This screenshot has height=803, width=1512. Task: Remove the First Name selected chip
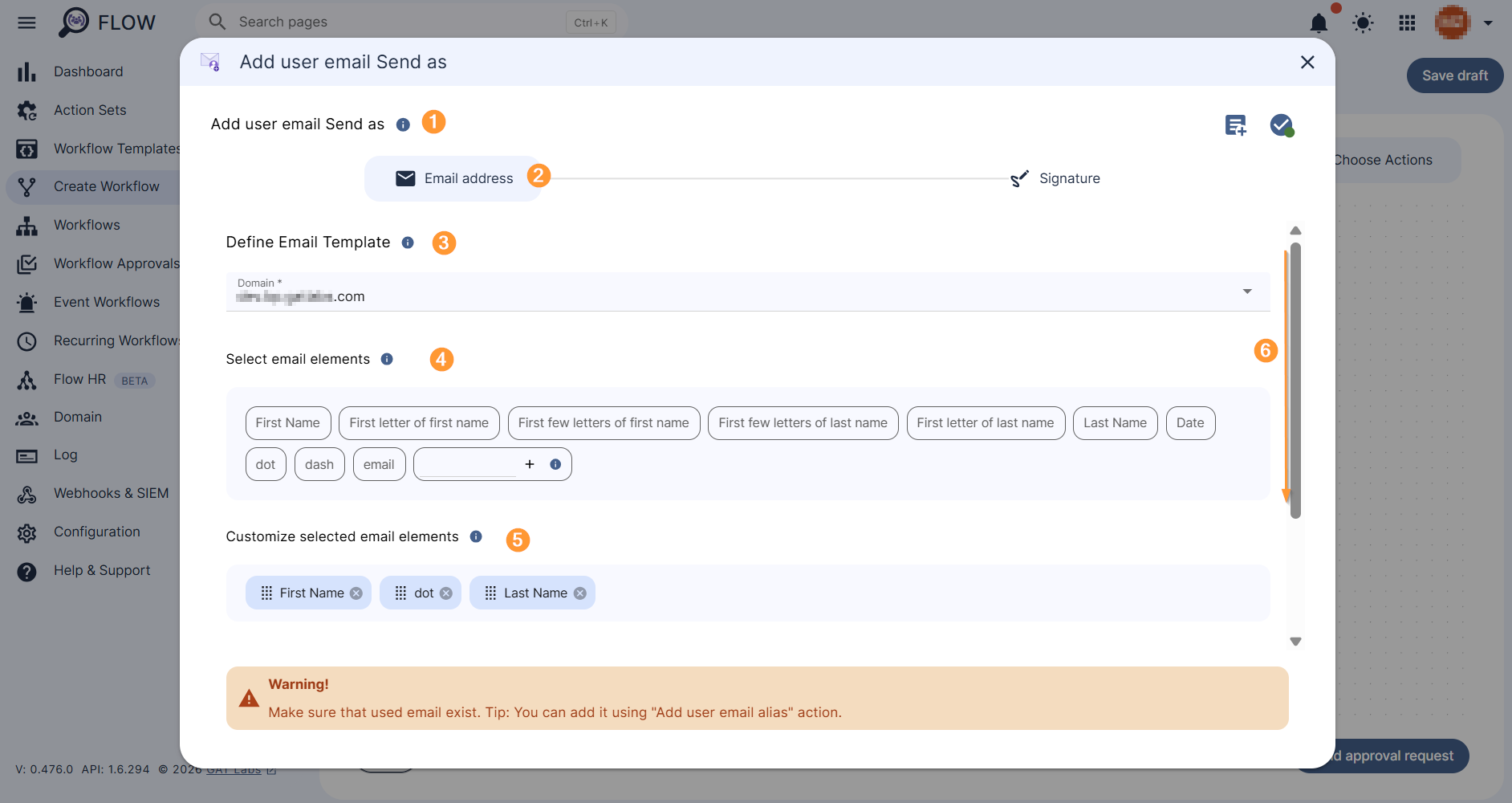coord(356,593)
